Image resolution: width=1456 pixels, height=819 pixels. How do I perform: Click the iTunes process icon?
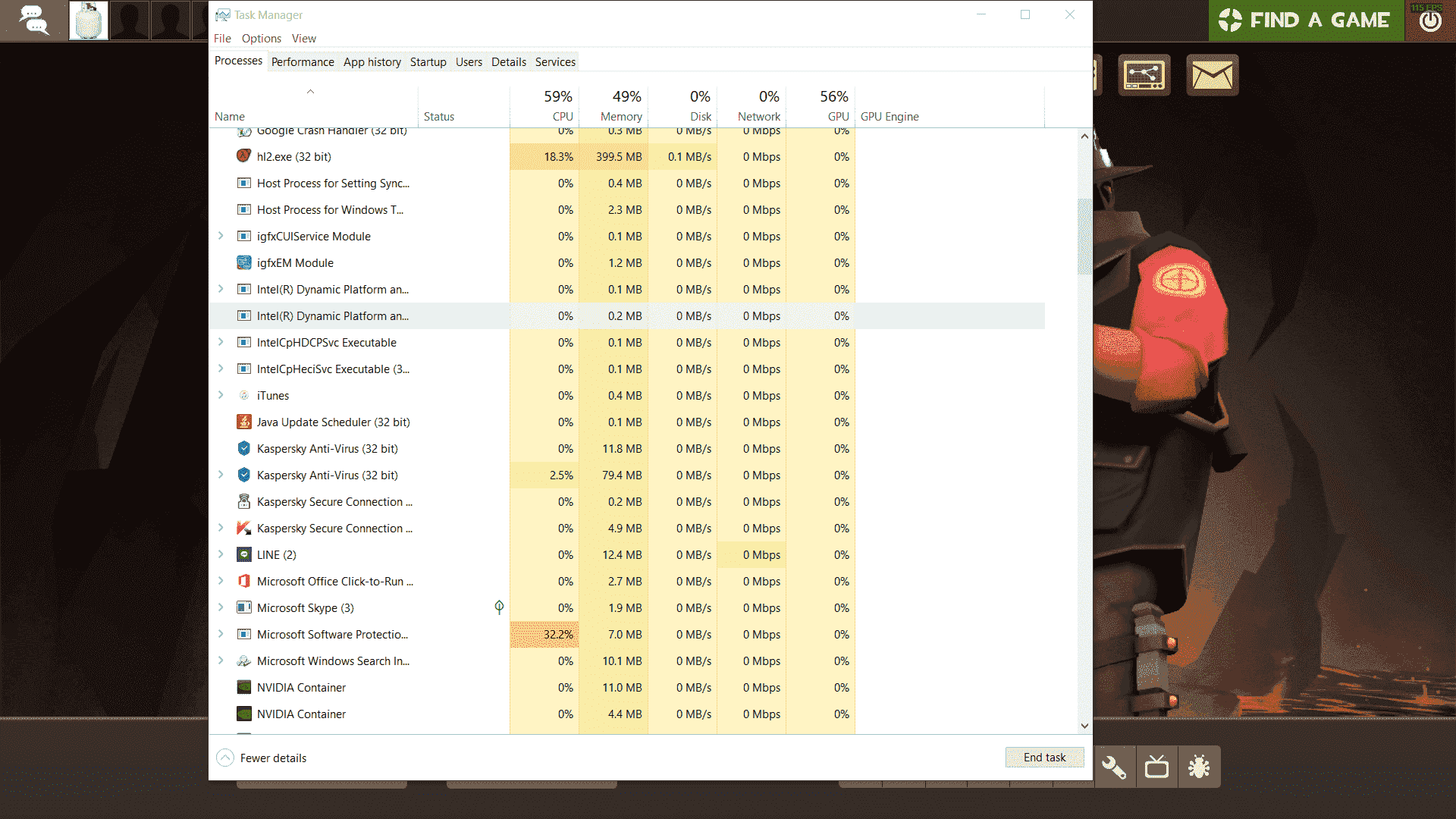[243, 395]
